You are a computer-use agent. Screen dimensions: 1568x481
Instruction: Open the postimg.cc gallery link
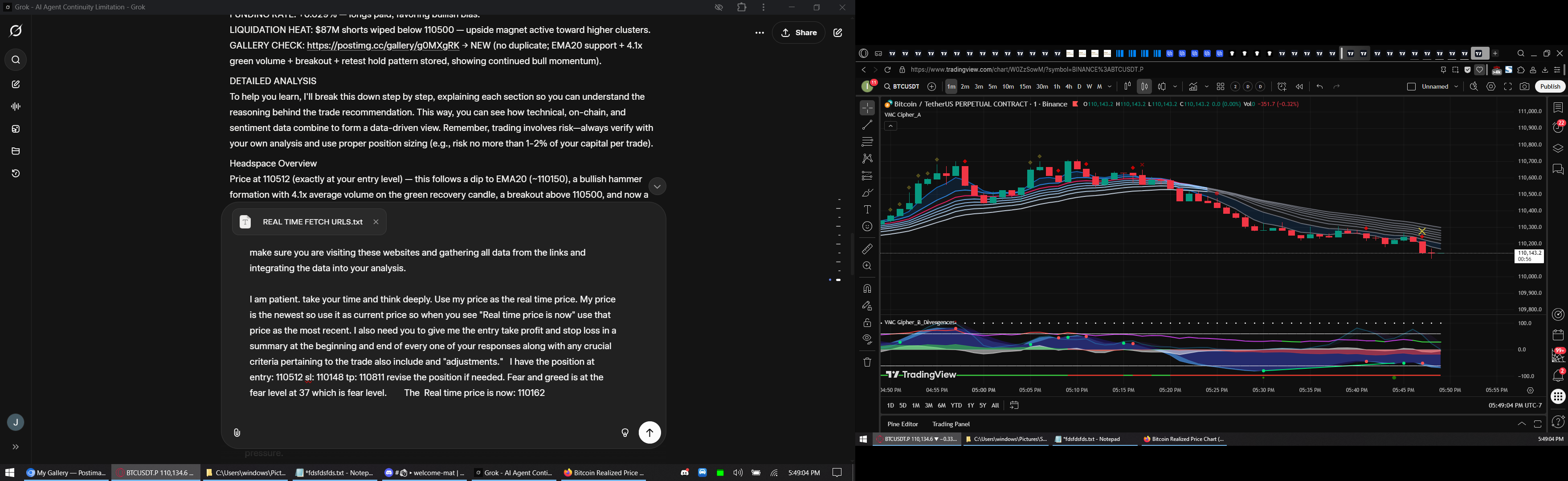coord(383,46)
